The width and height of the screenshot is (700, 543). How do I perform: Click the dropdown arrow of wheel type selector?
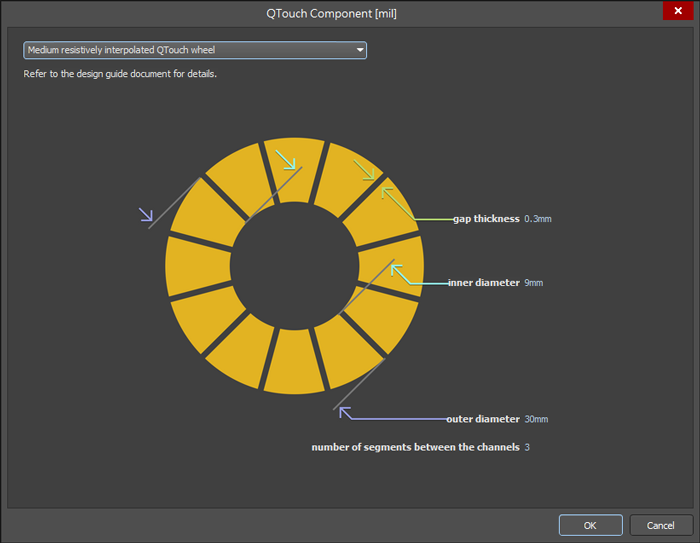pos(359,50)
